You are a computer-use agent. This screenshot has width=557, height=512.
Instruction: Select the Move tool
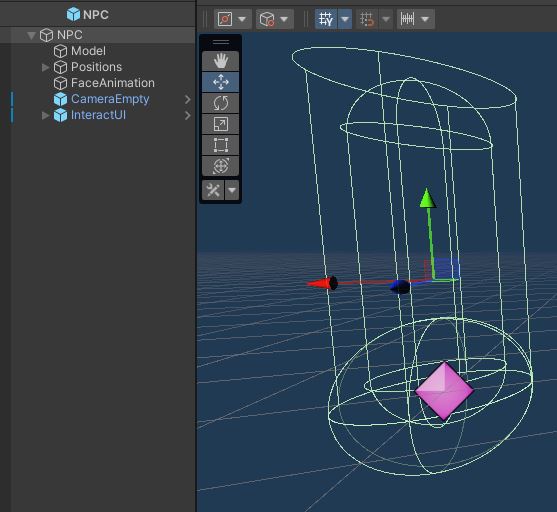tap(220, 82)
